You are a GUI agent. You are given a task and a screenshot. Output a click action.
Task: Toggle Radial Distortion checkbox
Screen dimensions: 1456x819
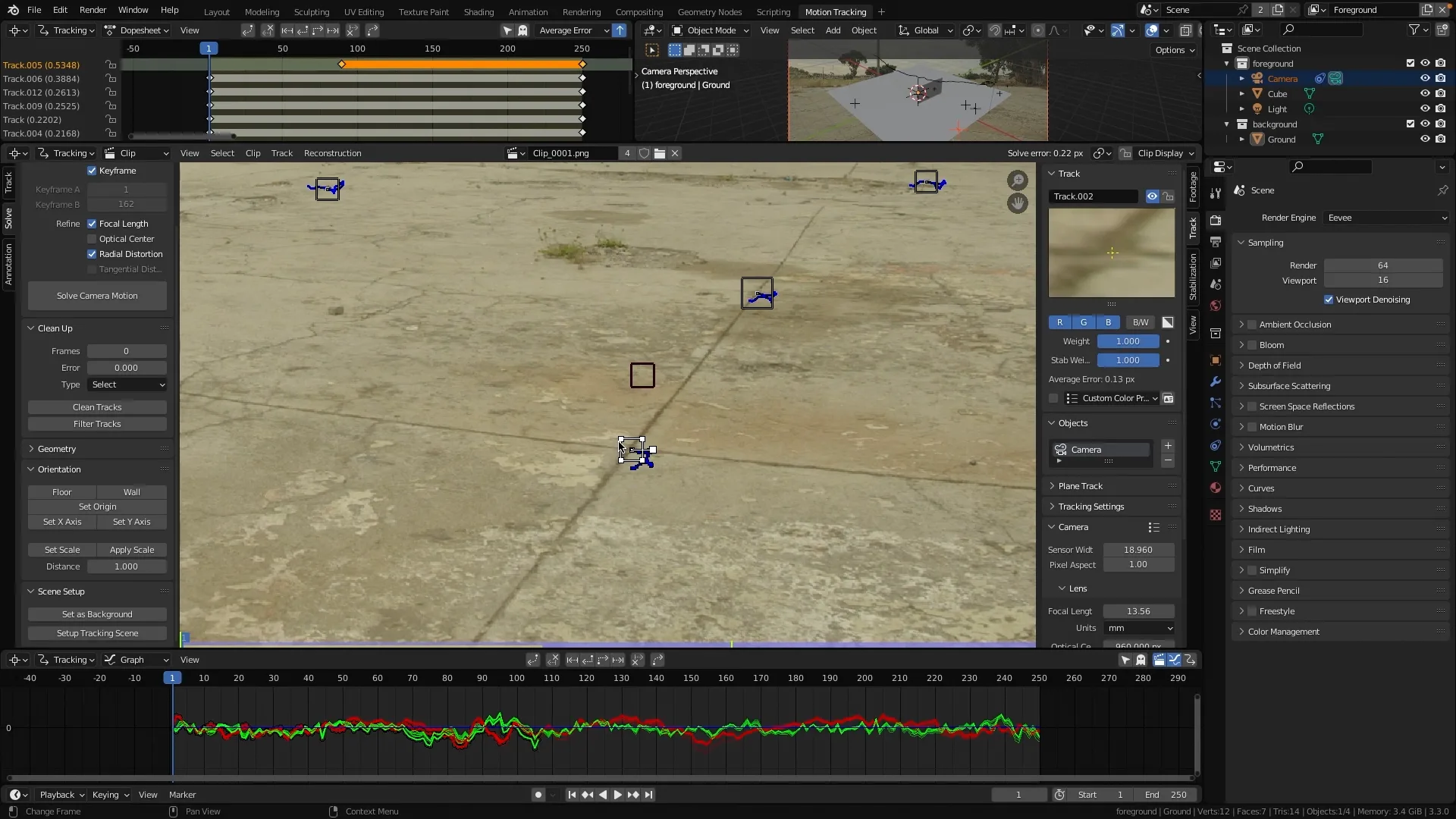[92, 253]
